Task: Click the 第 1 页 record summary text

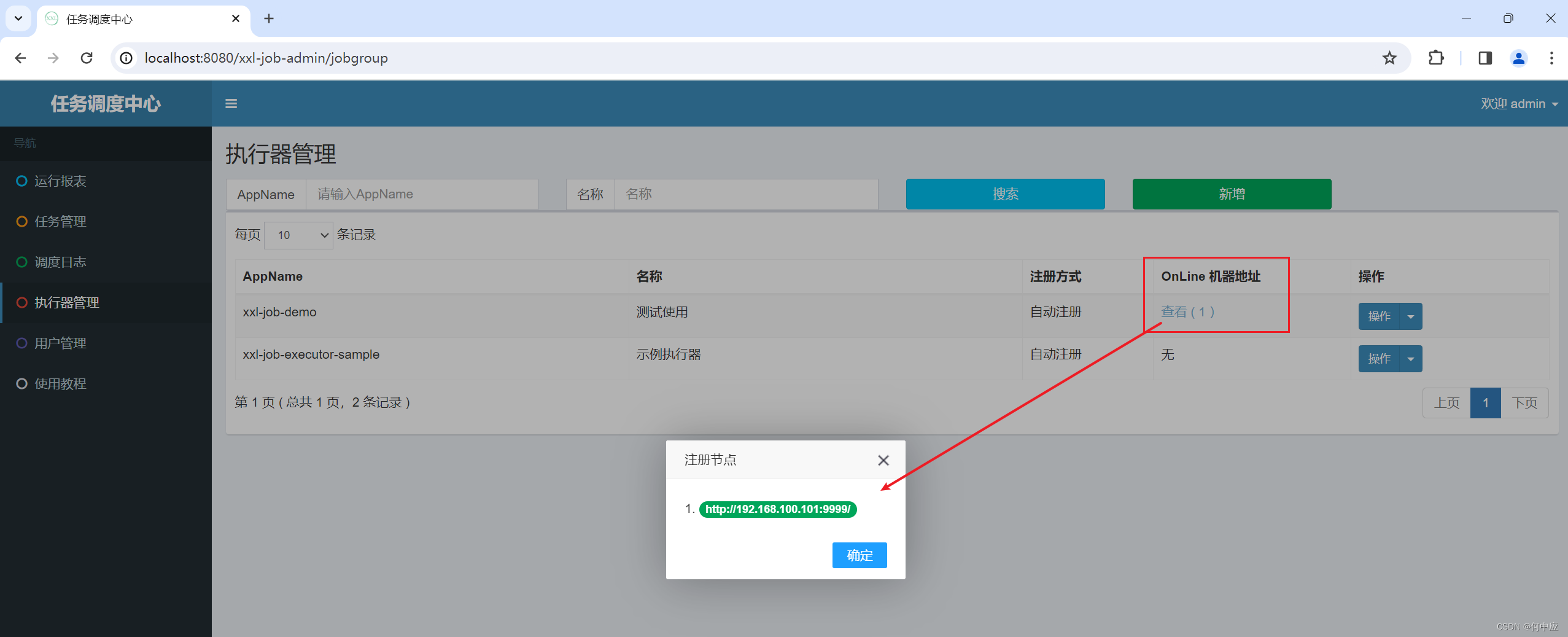Action: point(322,402)
